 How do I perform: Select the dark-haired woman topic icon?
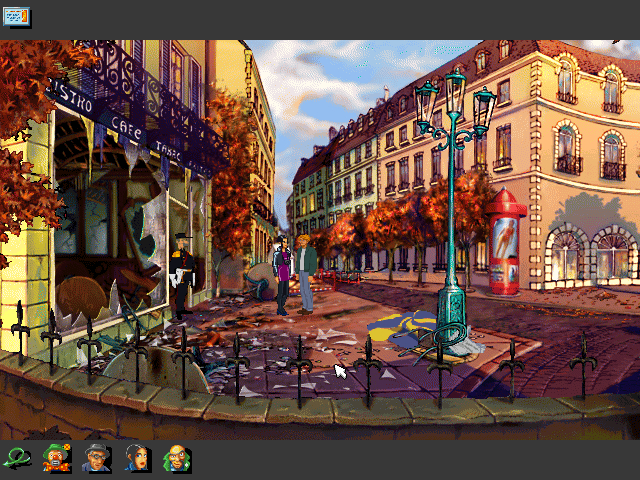[138, 458]
